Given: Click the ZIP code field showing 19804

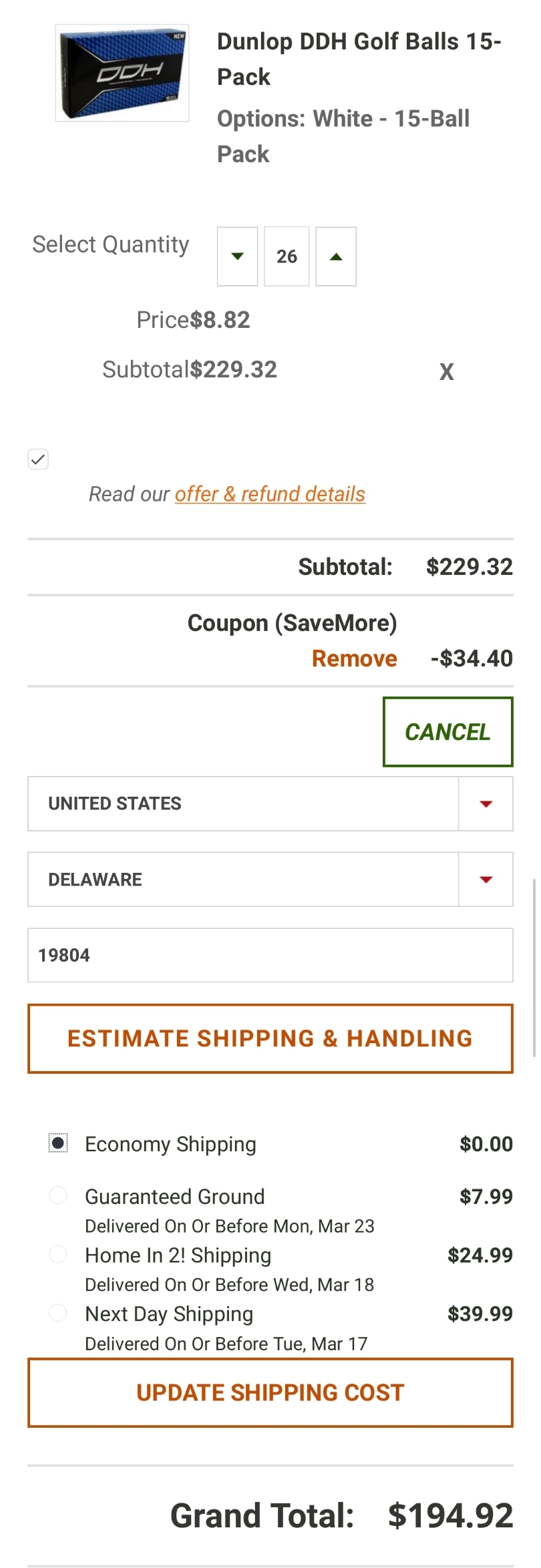Looking at the screenshot, I should pyautogui.click(x=270, y=955).
